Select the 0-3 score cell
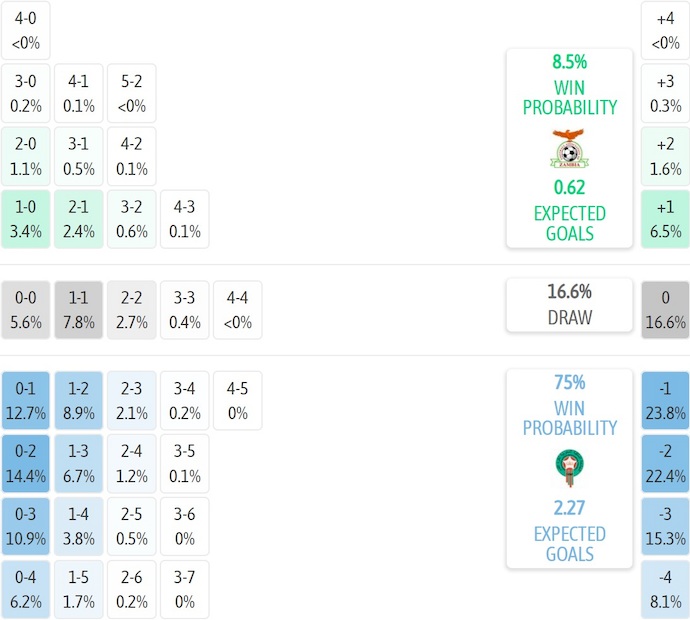This screenshot has width=690, height=620. [x=25, y=526]
